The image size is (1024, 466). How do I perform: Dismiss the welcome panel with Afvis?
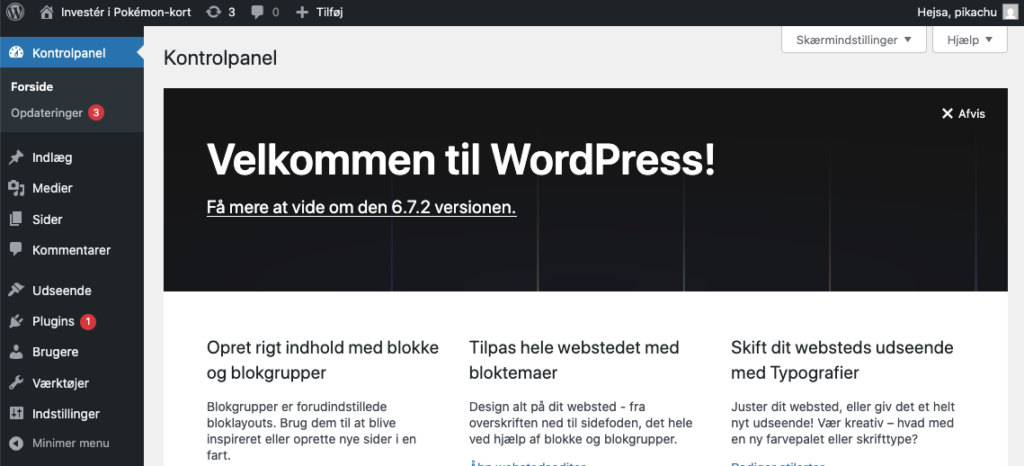tap(963, 114)
